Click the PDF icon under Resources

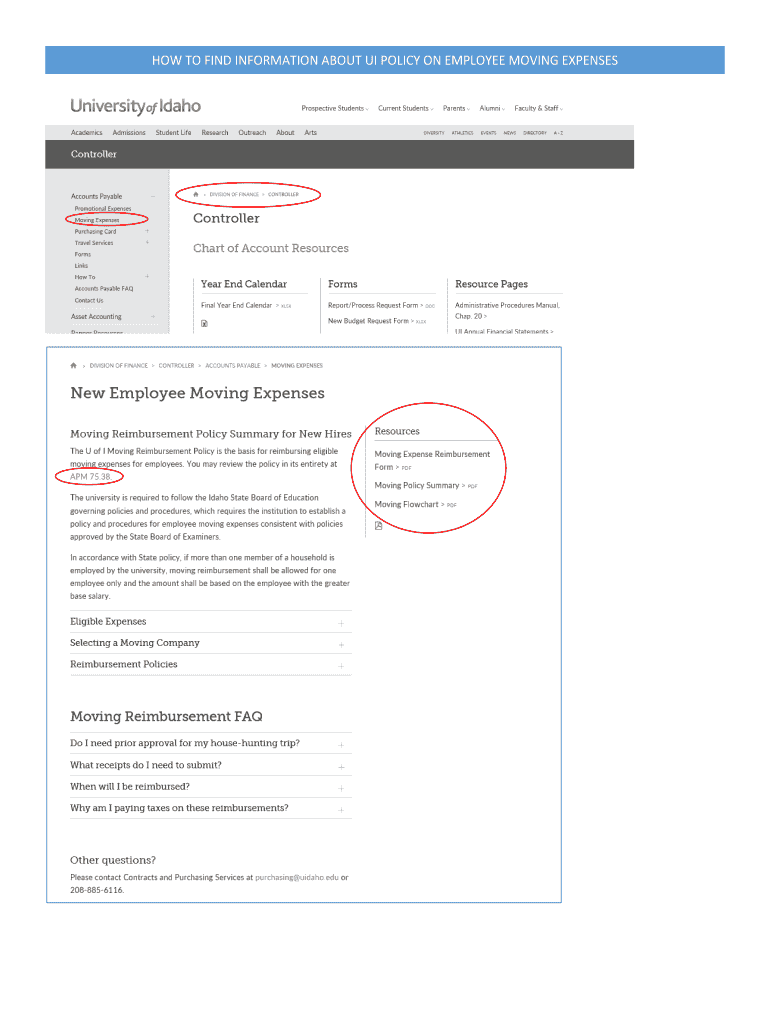coord(378,525)
